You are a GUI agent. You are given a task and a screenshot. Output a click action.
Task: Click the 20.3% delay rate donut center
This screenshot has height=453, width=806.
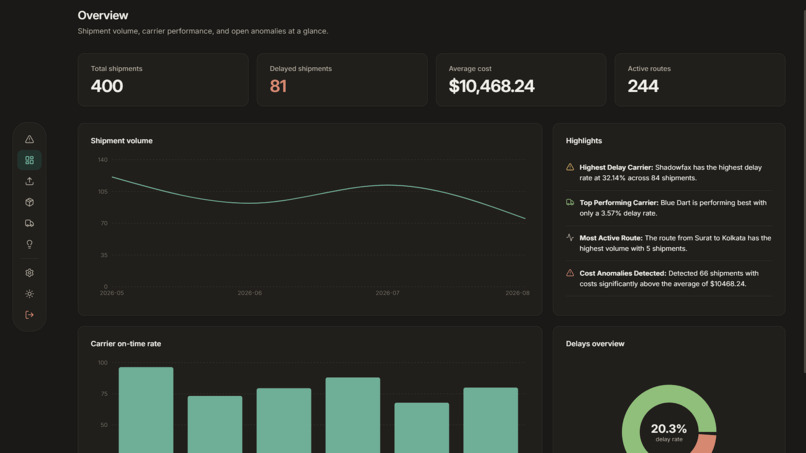tap(669, 432)
